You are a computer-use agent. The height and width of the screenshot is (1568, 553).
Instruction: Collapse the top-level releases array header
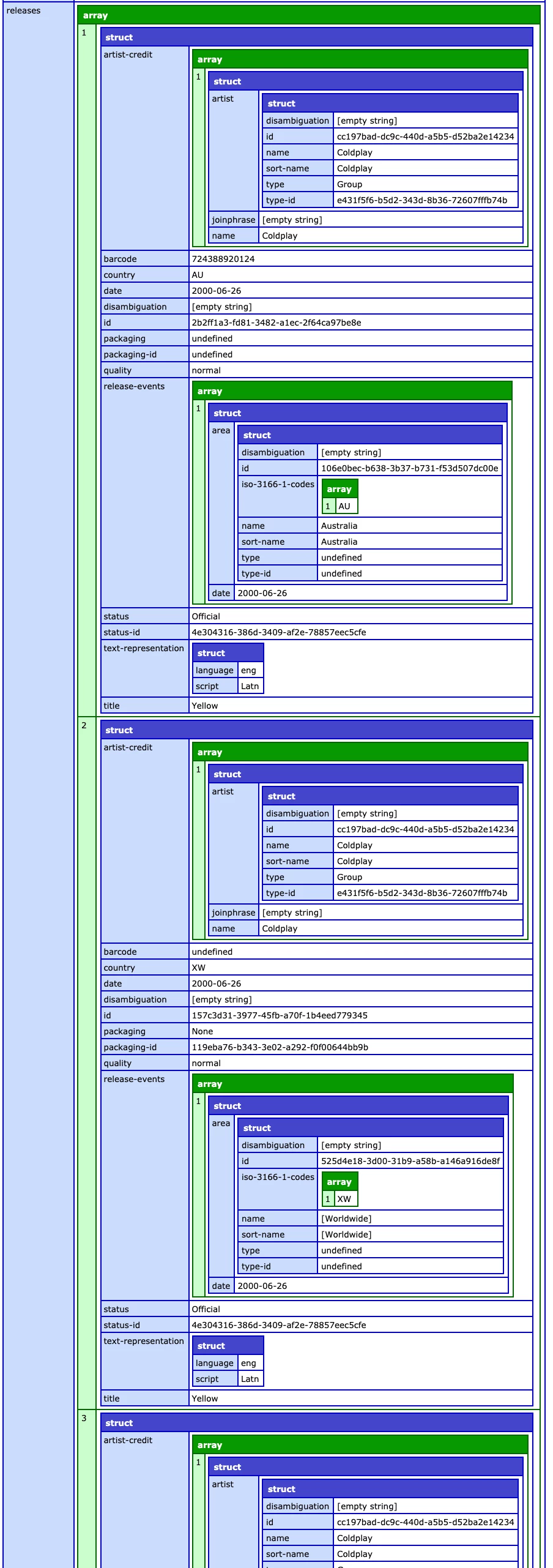[308, 15]
